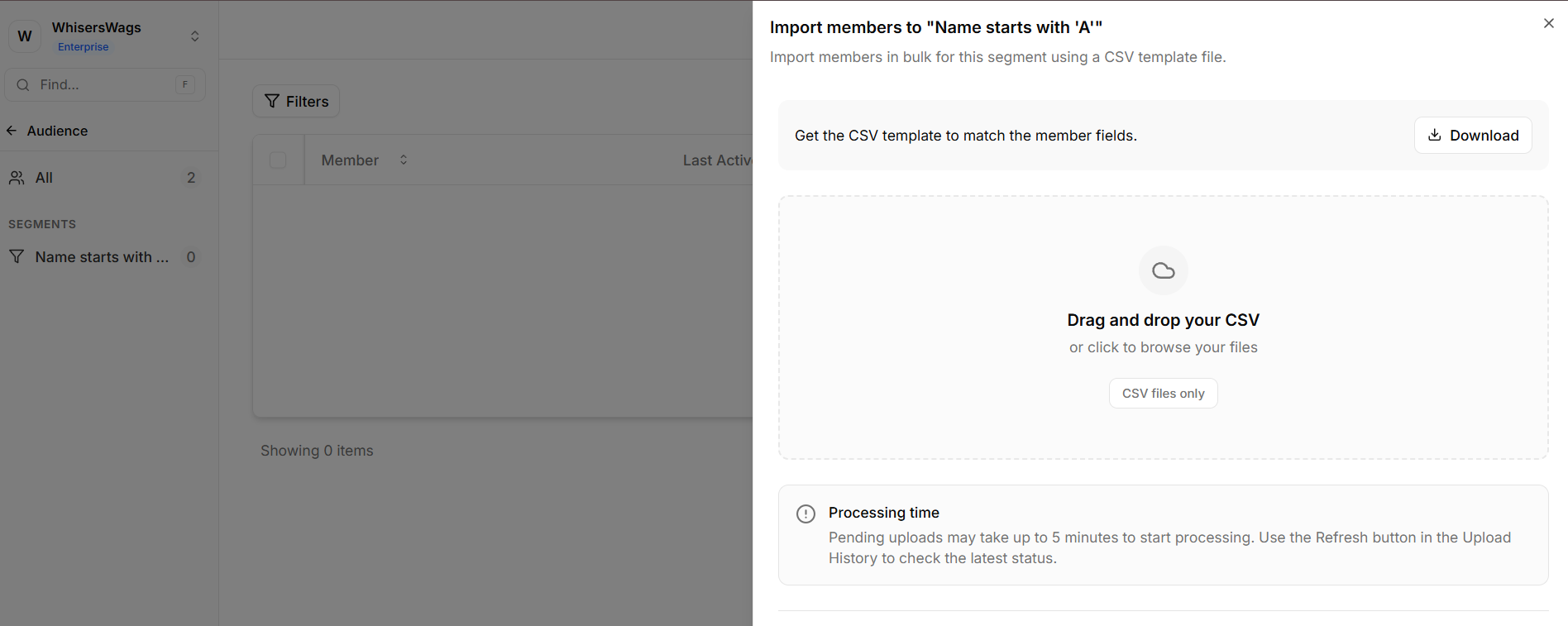Click the segment funnel icon in sidebar
This screenshot has width=1568, height=626.
pyautogui.click(x=17, y=257)
